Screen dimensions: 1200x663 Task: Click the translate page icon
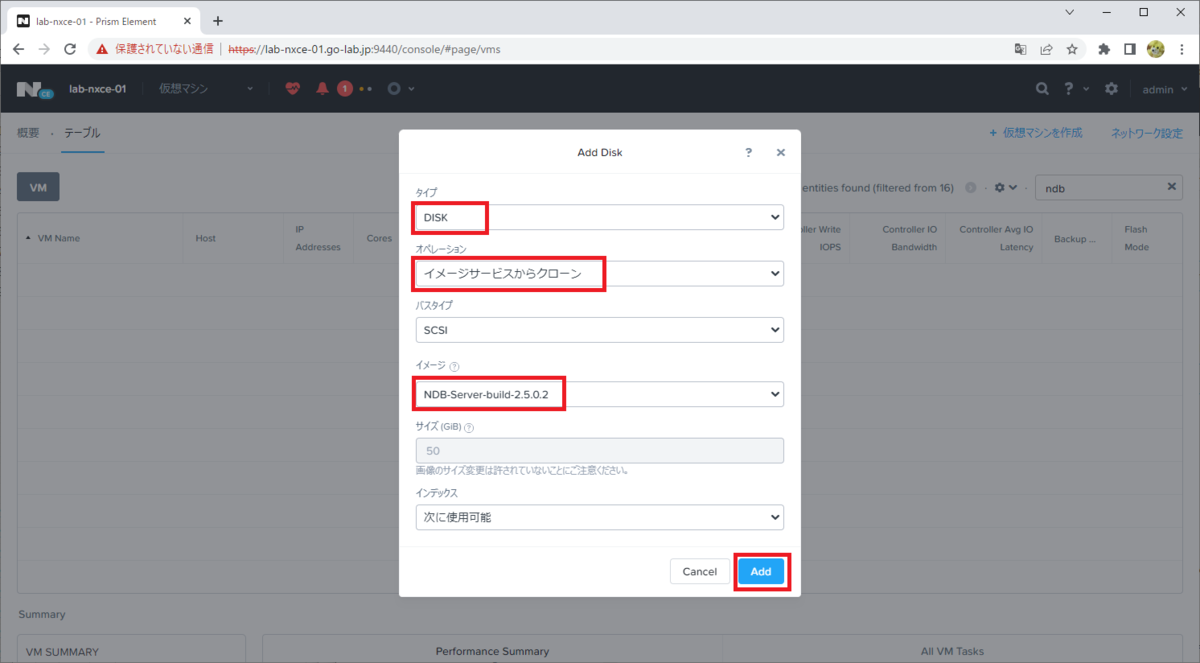pos(1020,48)
